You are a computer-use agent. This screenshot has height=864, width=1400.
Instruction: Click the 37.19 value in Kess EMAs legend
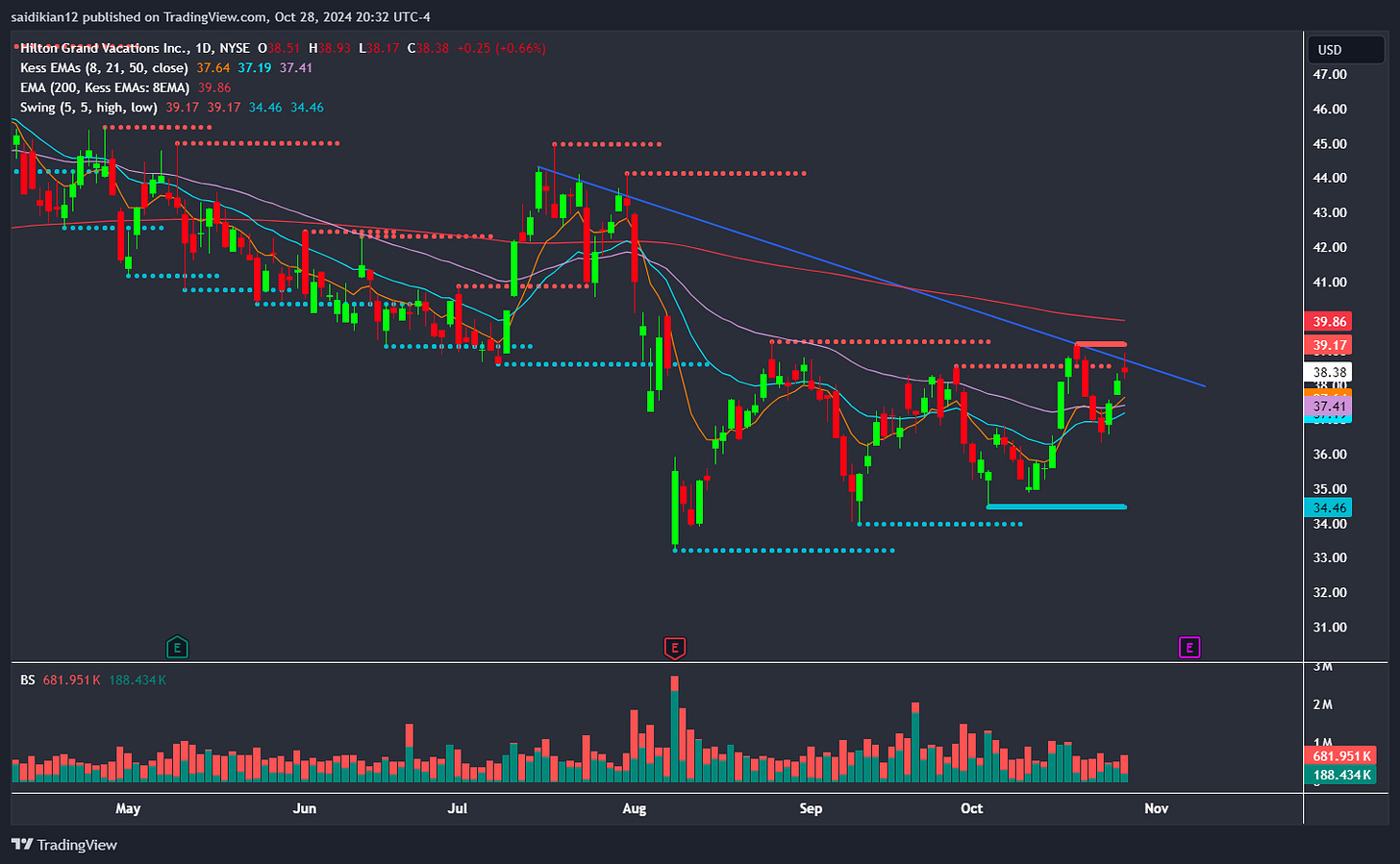coord(255,68)
